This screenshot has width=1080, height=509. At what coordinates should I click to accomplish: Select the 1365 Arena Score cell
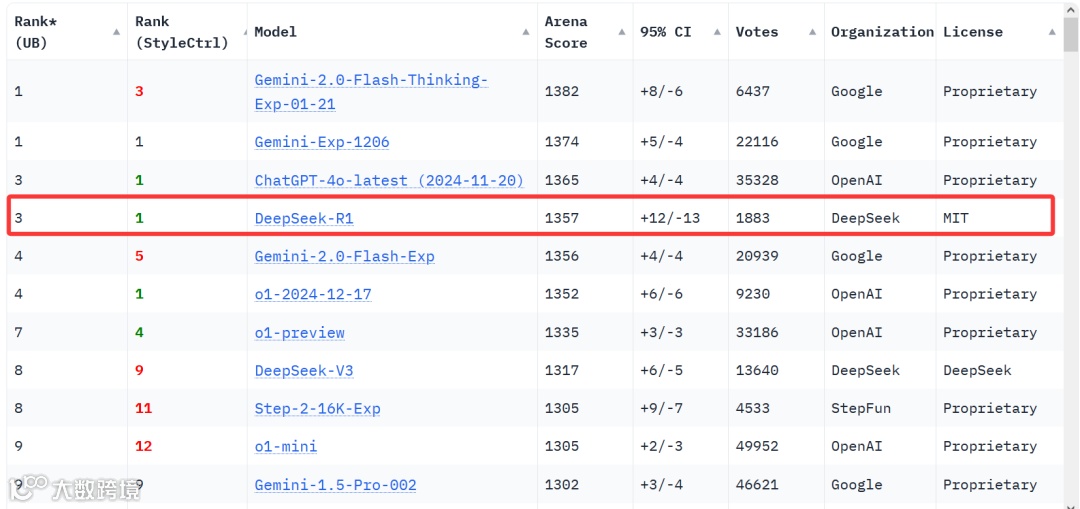tap(562, 180)
